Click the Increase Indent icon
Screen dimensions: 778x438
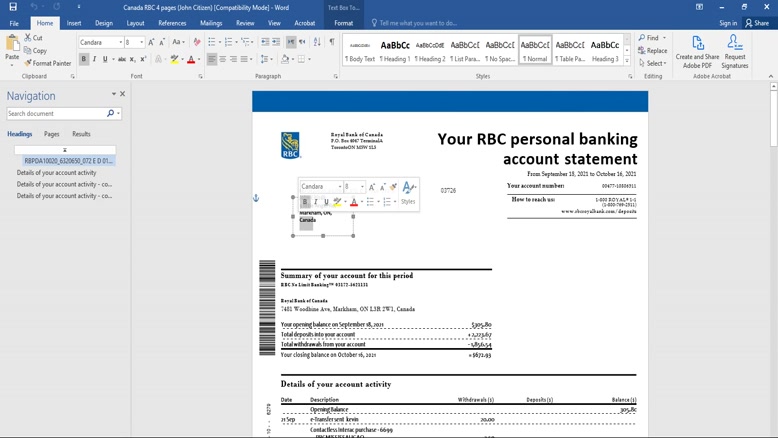pyautogui.click(x=276, y=42)
